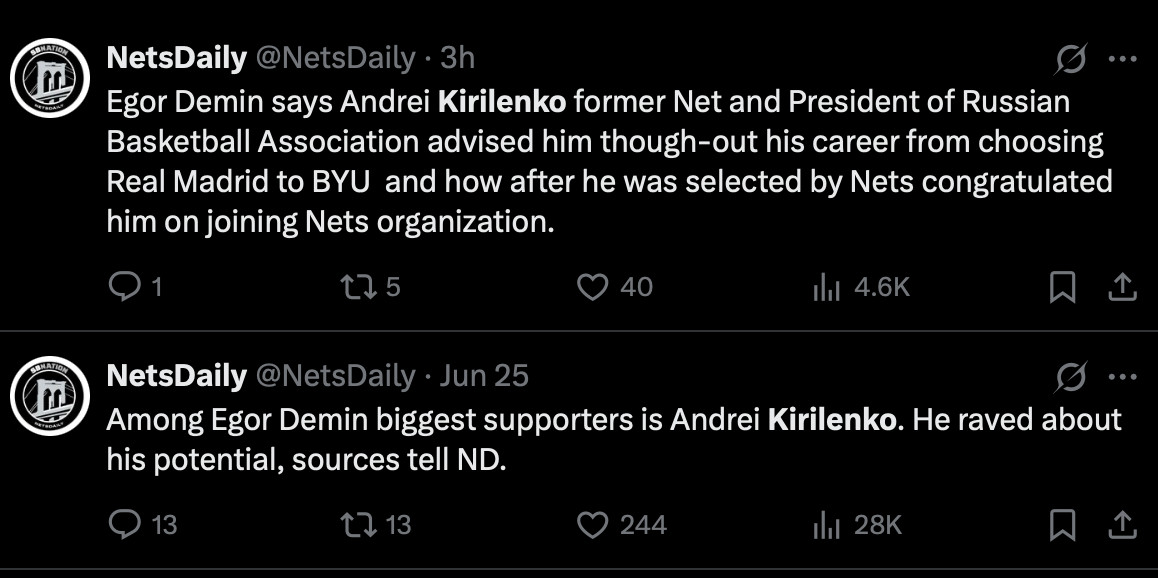This screenshot has height=578, width=1158.
Task: Open Grok icon on the Jun 25 tweet
Action: [x=1071, y=377]
